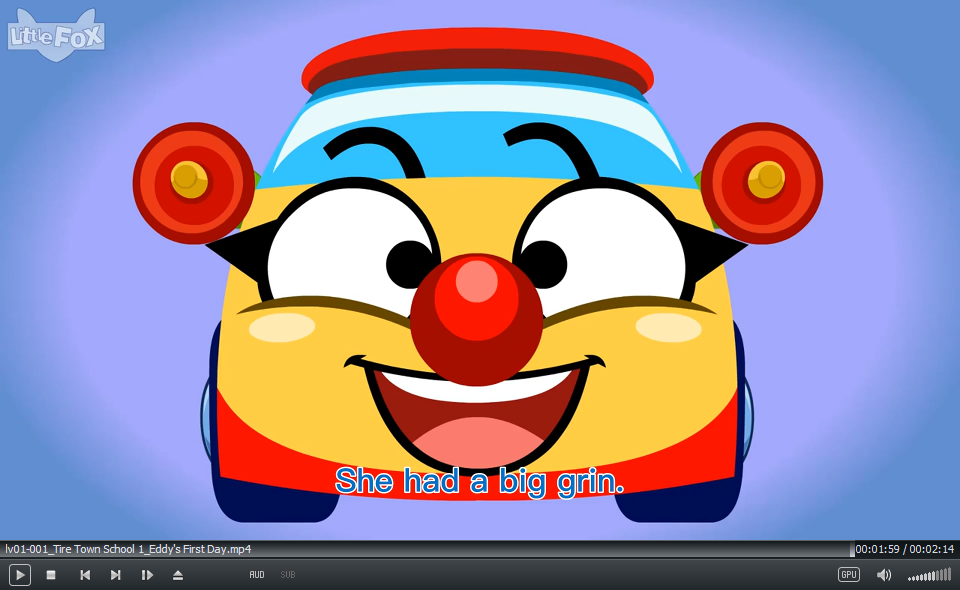Click the car's red nose in video

click(477, 317)
